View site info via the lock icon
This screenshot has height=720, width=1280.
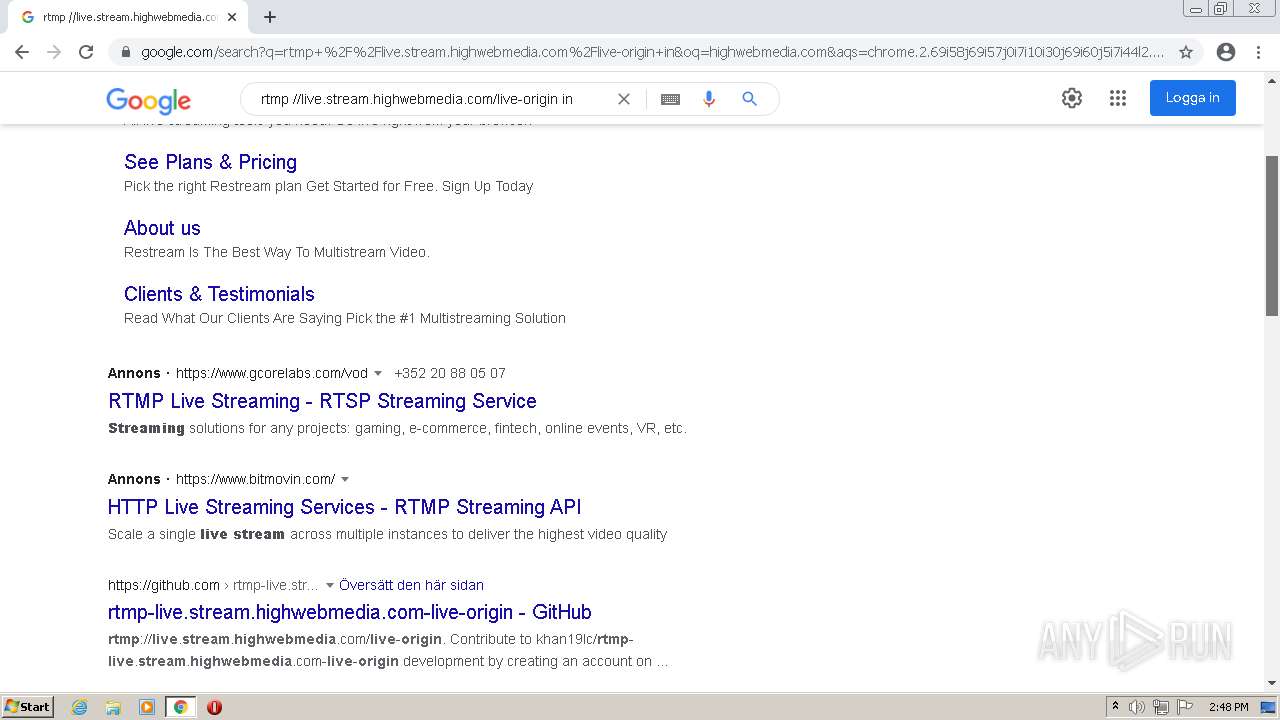(x=125, y=52)
